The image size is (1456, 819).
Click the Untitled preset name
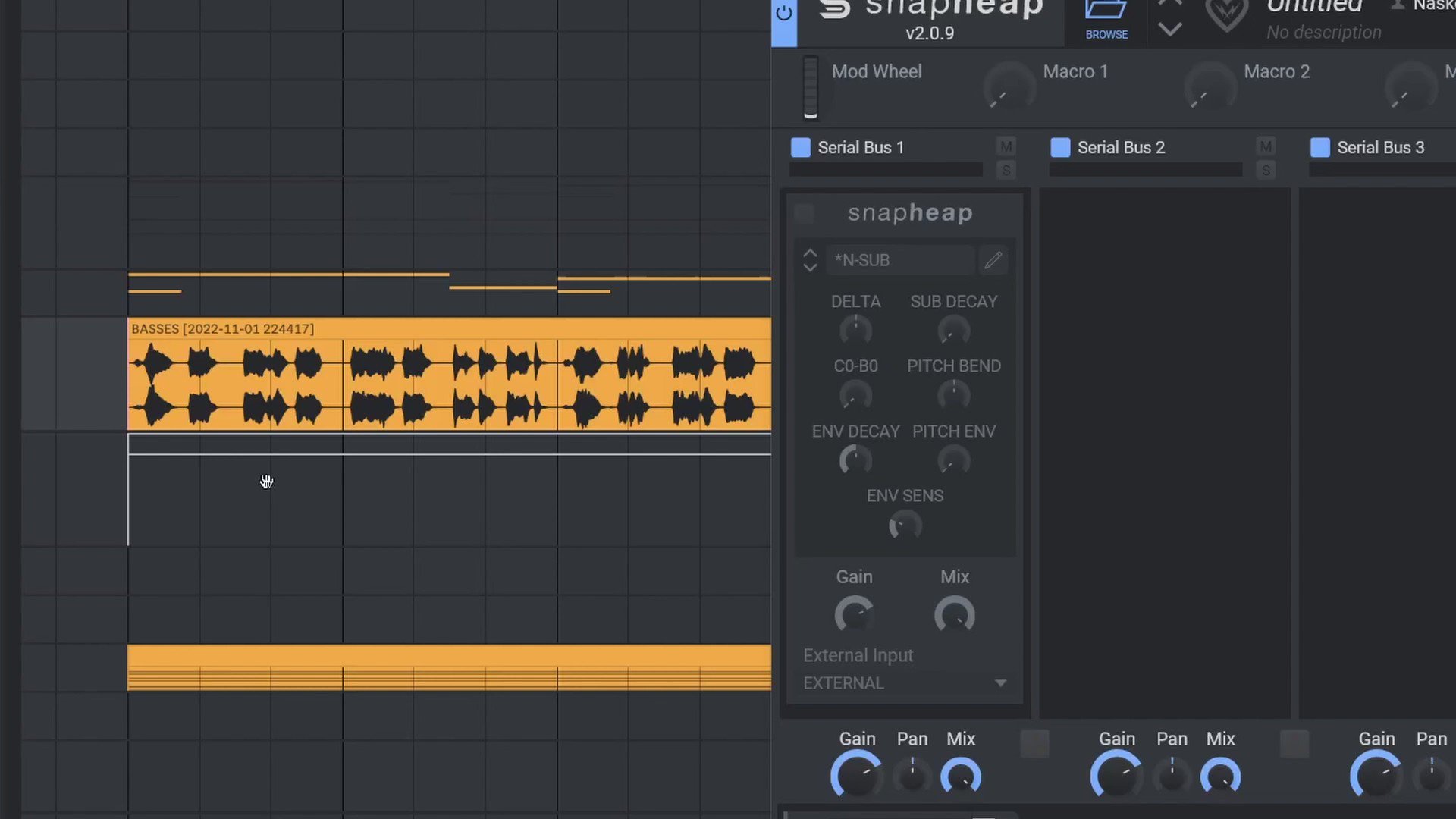point(1316,8)
